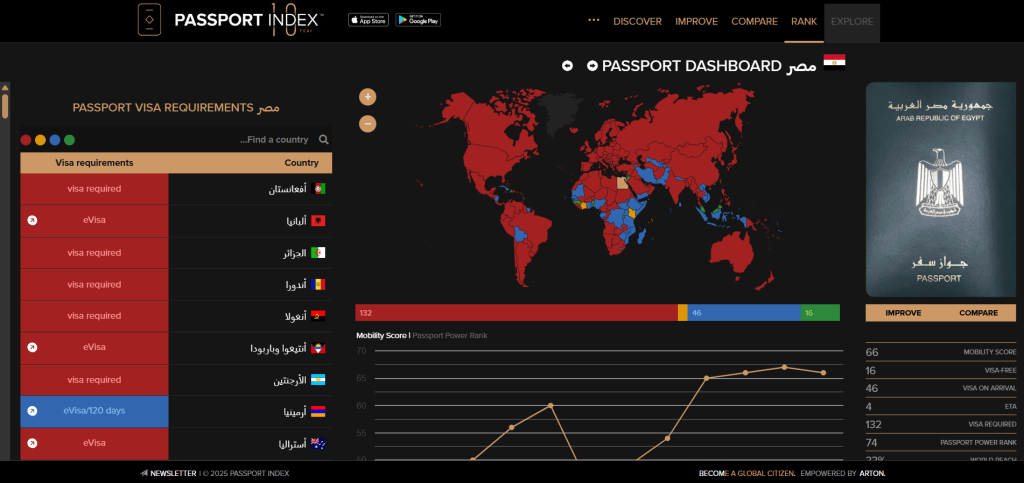Toggle the green visa-free filter dot
Screen dimensions: 1024x483
point(69,140)
